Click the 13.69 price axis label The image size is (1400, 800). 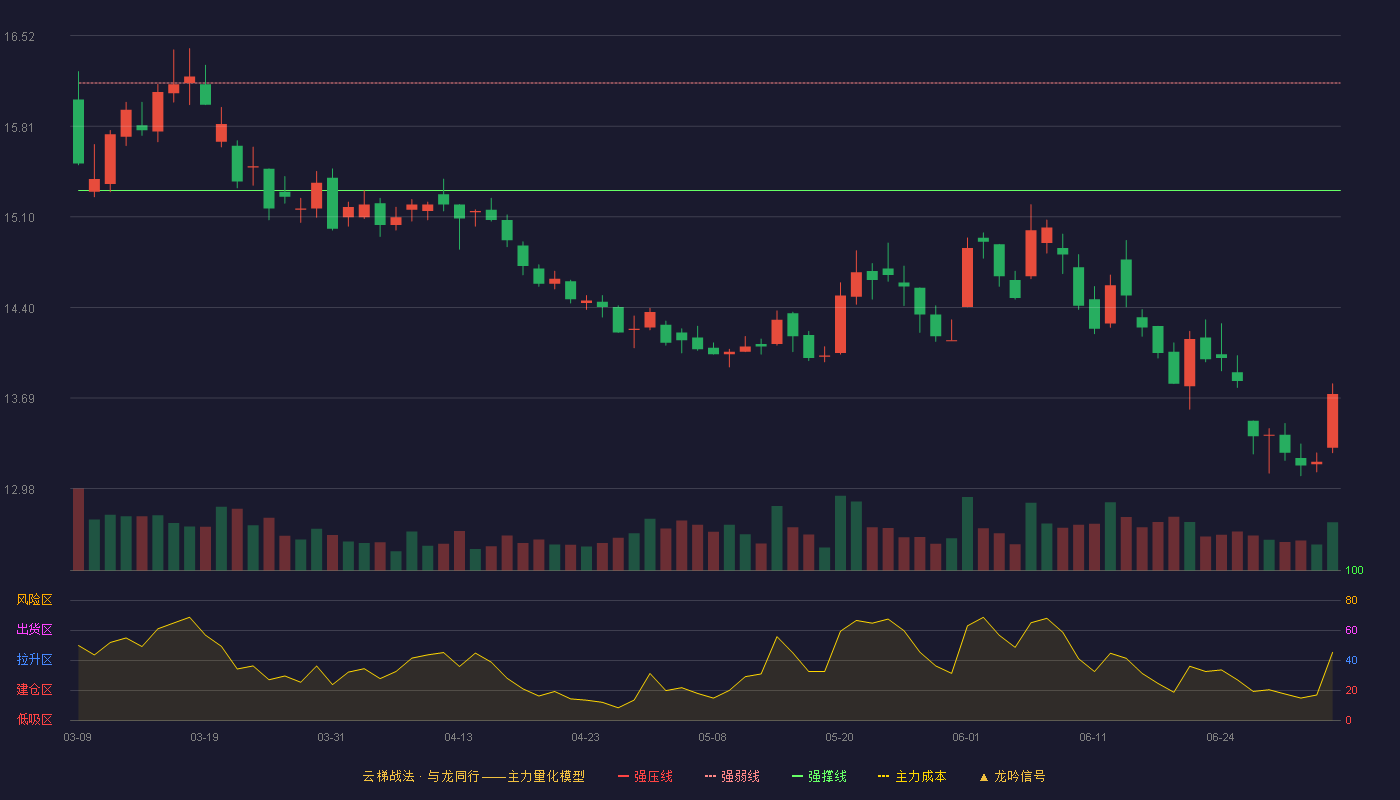pos(19,399)
